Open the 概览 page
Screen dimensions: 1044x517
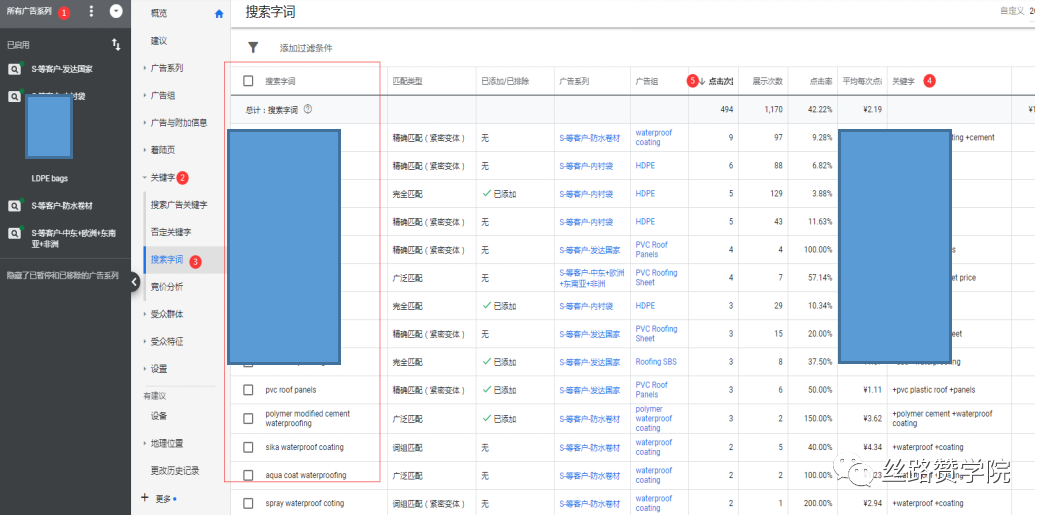(x=159, y=13)
